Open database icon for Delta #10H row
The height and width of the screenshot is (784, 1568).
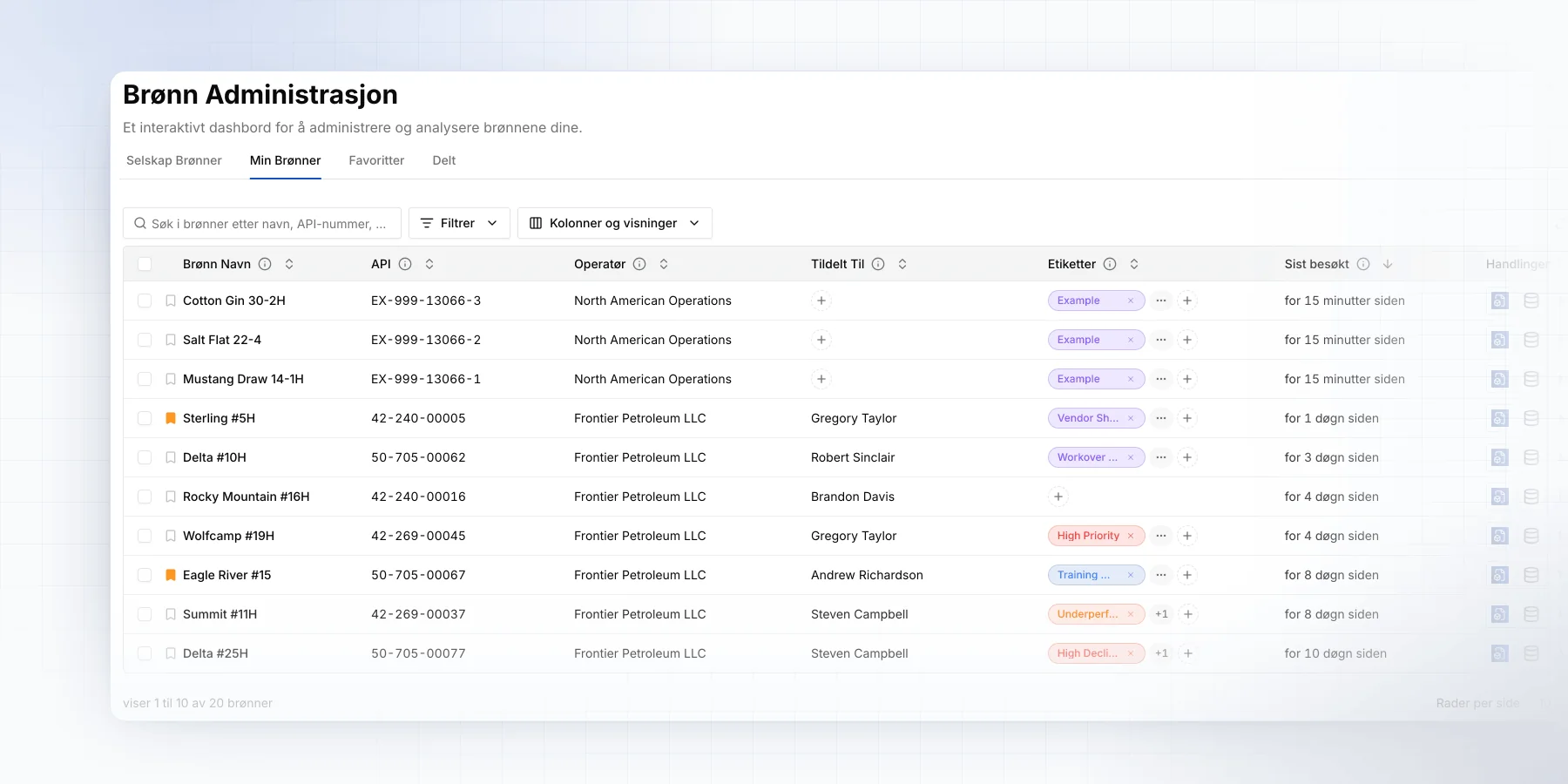point(1531,457)
